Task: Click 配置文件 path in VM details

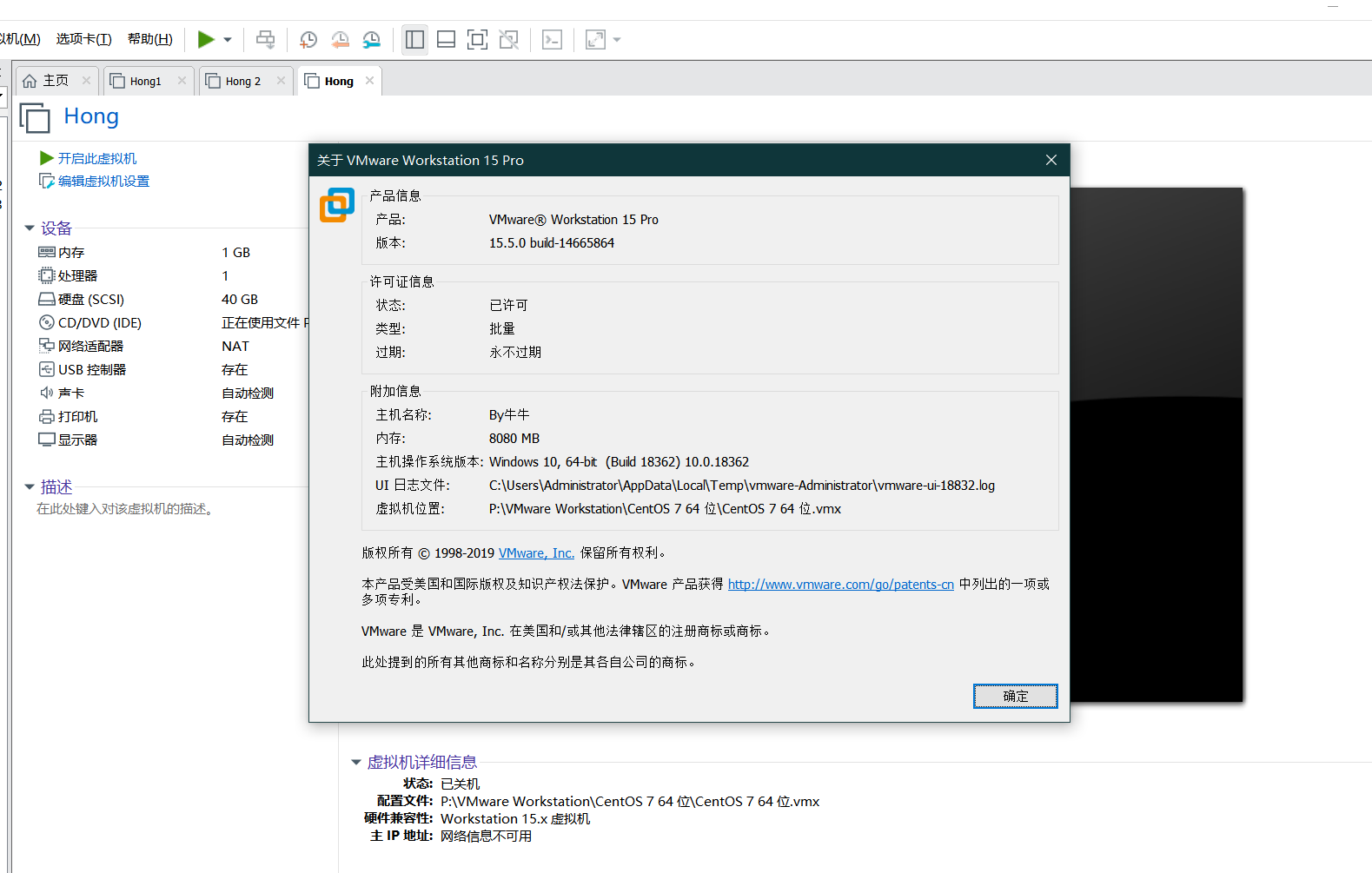Action: tap(630, 802)
